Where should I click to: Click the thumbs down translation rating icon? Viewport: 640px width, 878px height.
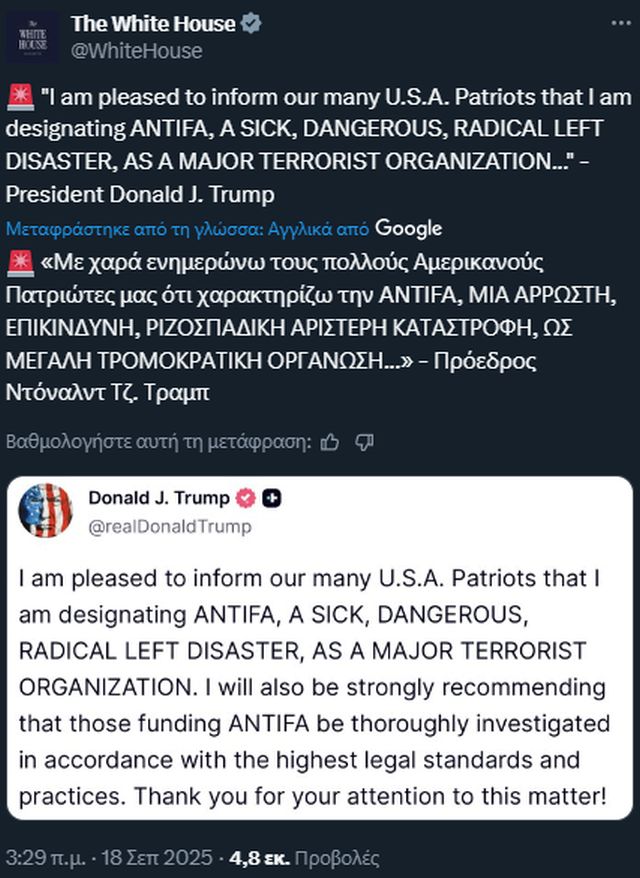(365, 441)
